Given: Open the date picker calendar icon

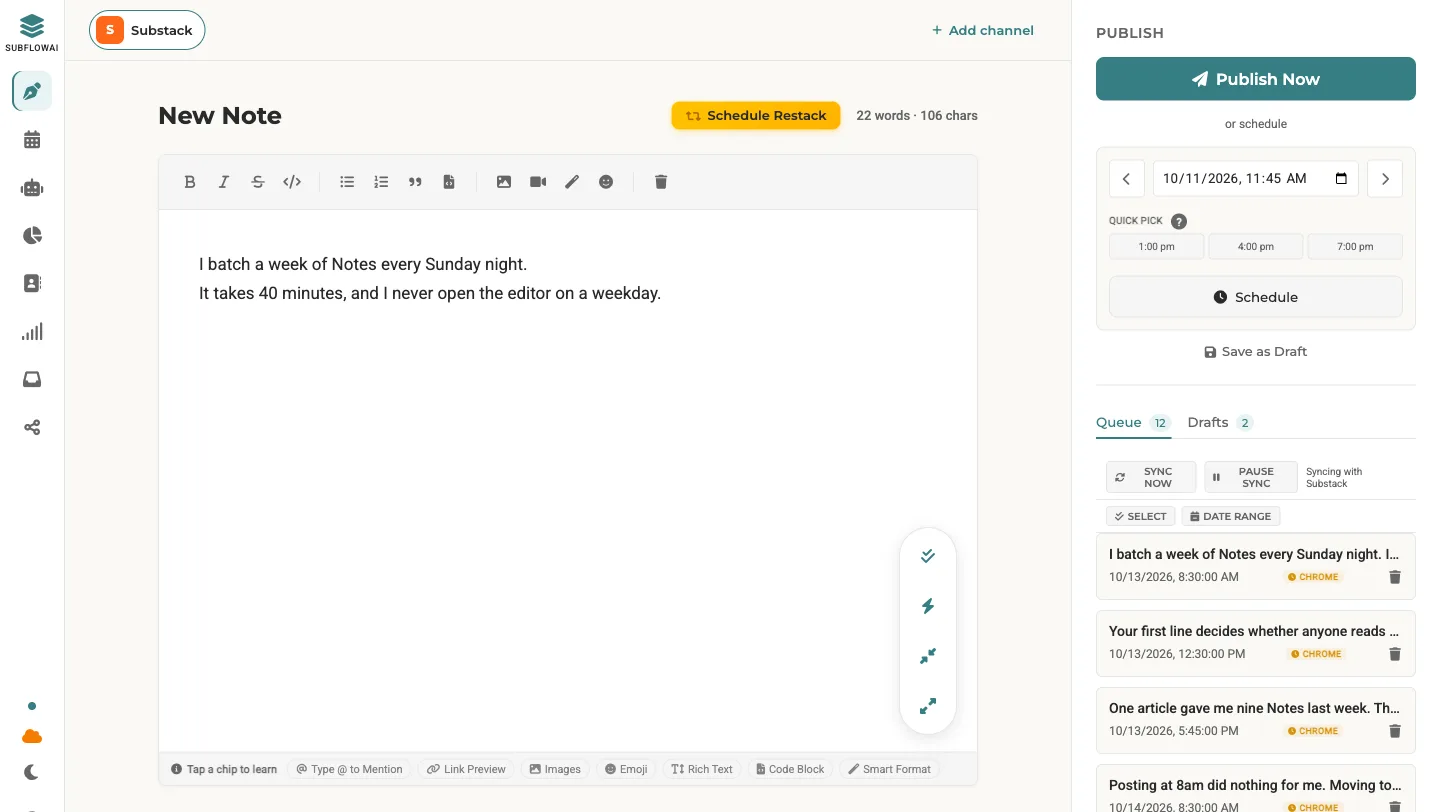Looking at the screenshot, I should pyautogui.click(x=1341, y=179).
